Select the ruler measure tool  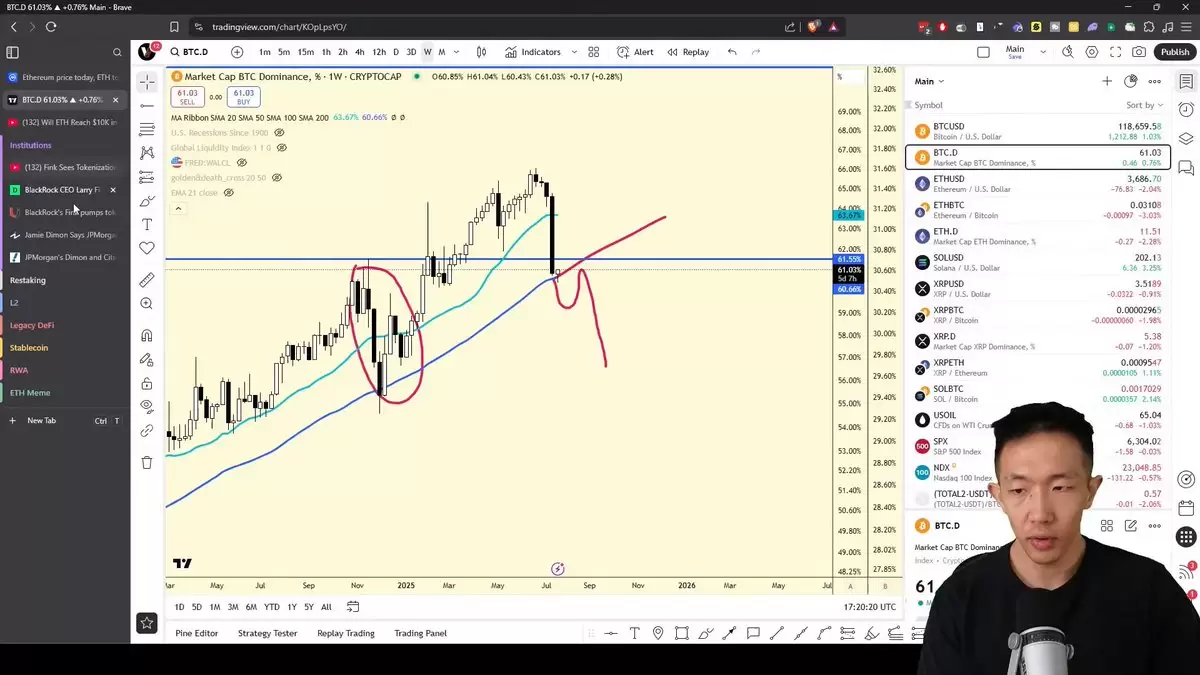(x=147, y=280)
